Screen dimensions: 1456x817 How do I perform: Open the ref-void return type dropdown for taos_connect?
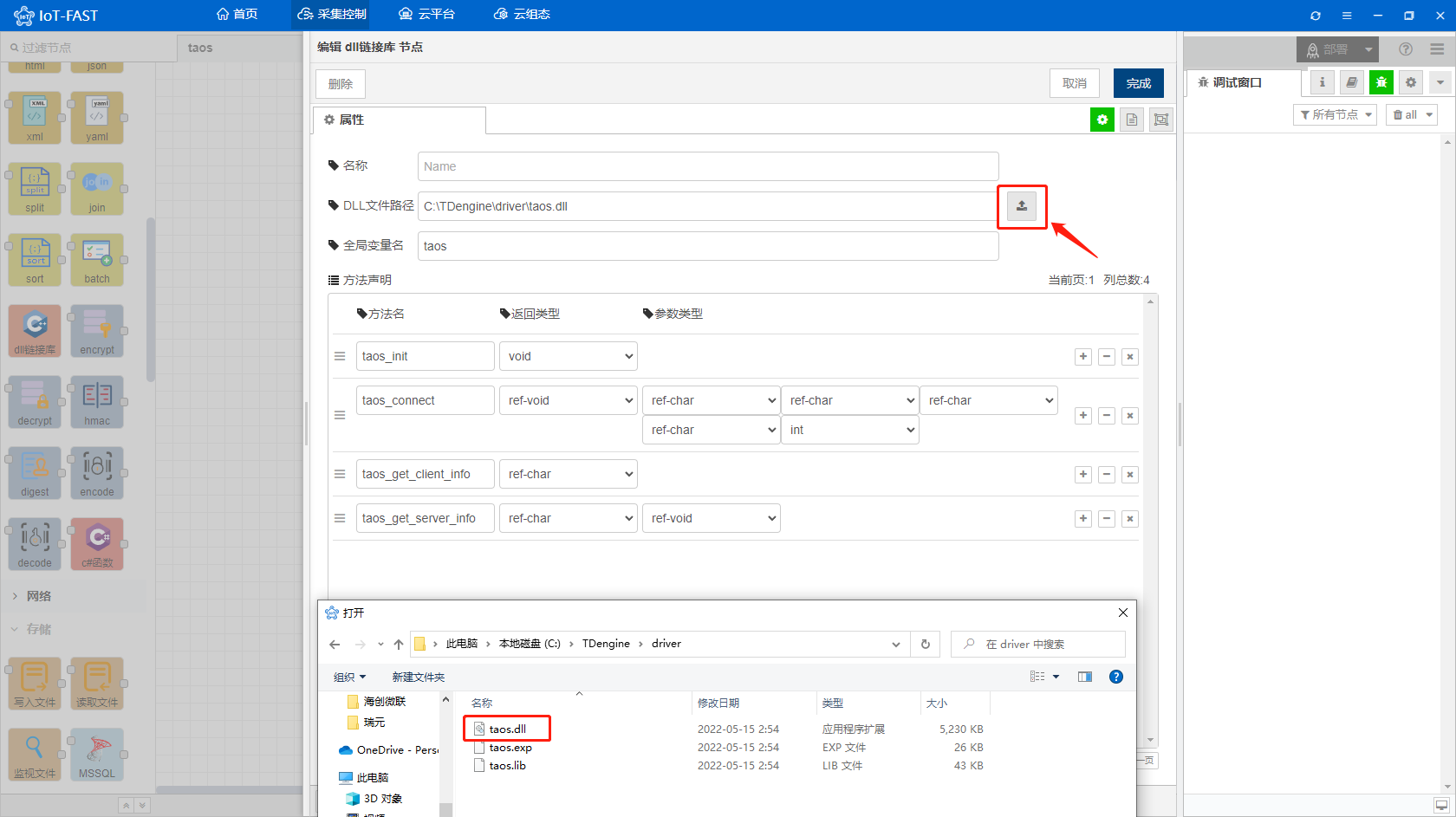569,400
